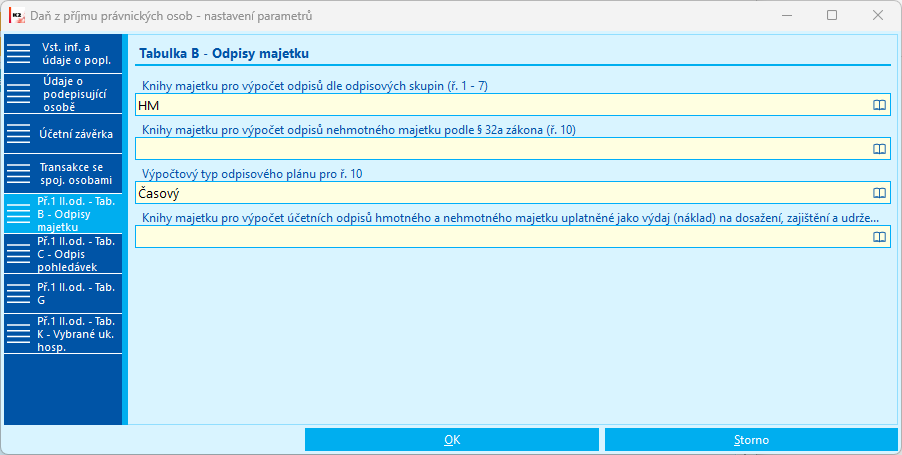Open Vst. inf. a údaje o popl. section
This screenshot has height=455, width=902.
(63, 53)
